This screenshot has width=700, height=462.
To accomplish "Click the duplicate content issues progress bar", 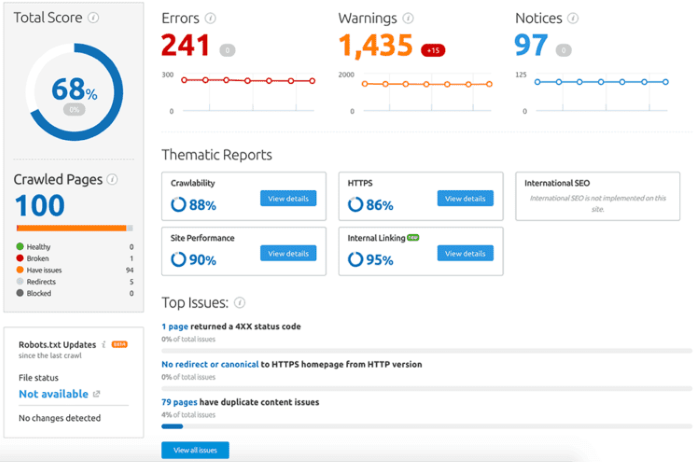I will (x=426, y=426).
